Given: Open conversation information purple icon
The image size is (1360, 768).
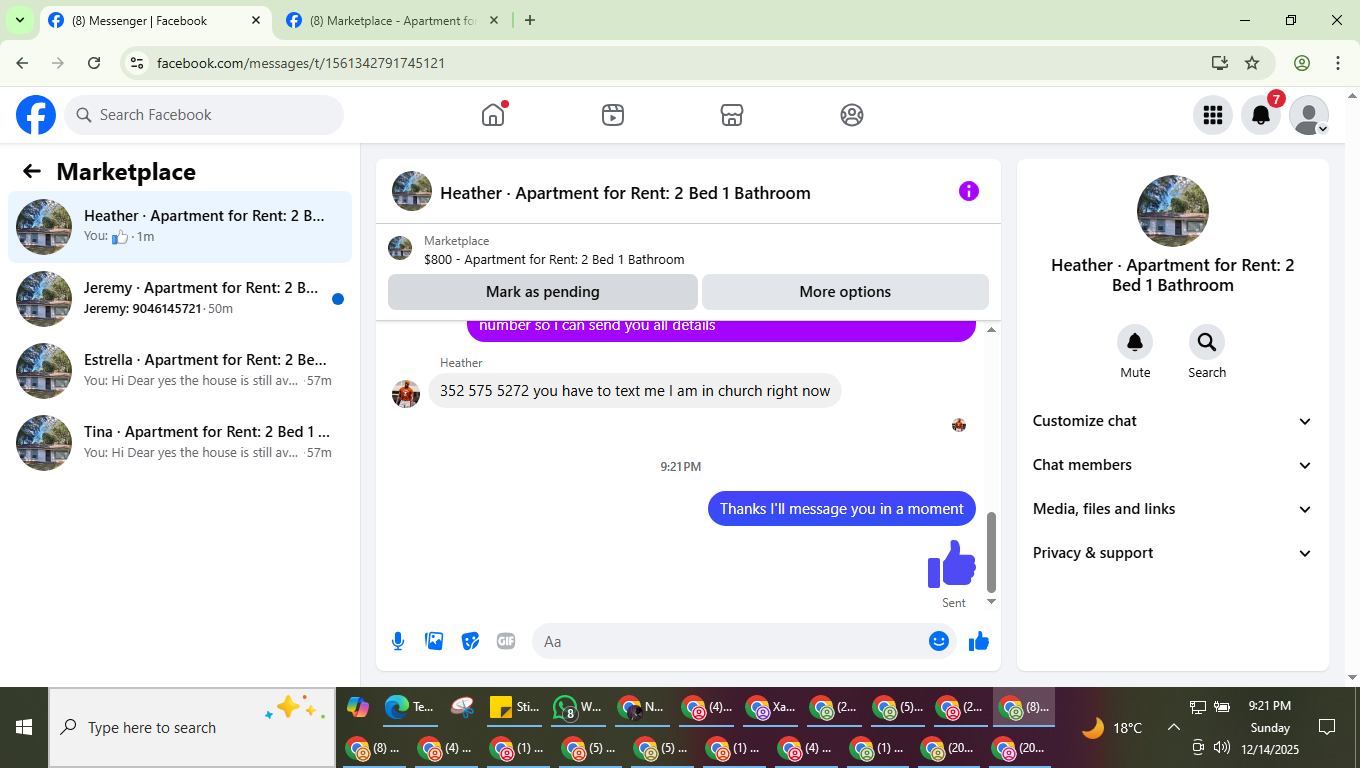Looking at the screenshot, I should click(969, 191).
